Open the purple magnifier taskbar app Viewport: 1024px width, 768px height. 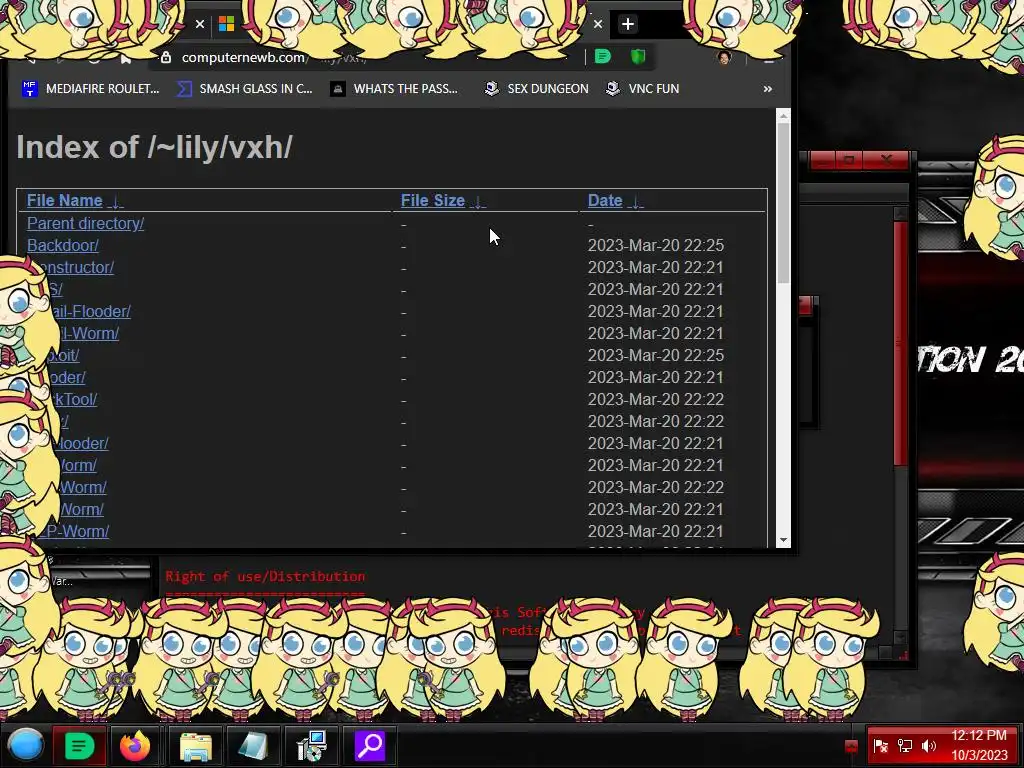370,745
